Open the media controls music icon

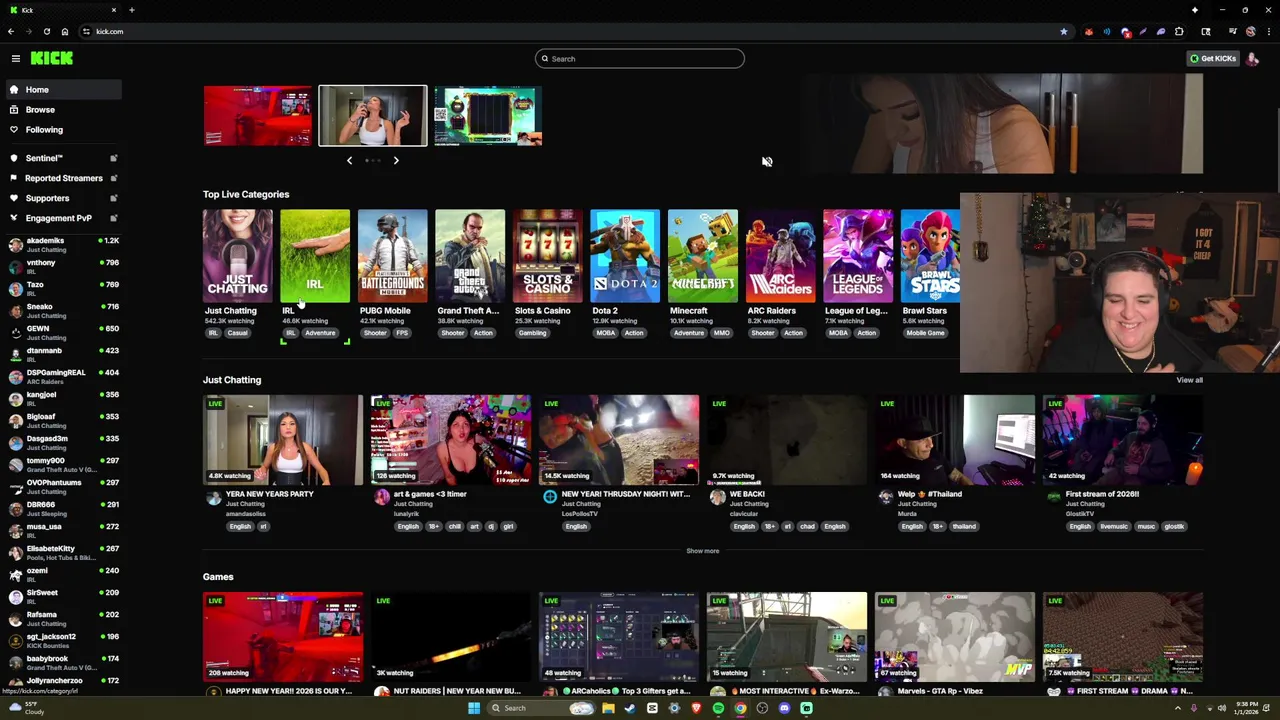[x=1233, y=32]
